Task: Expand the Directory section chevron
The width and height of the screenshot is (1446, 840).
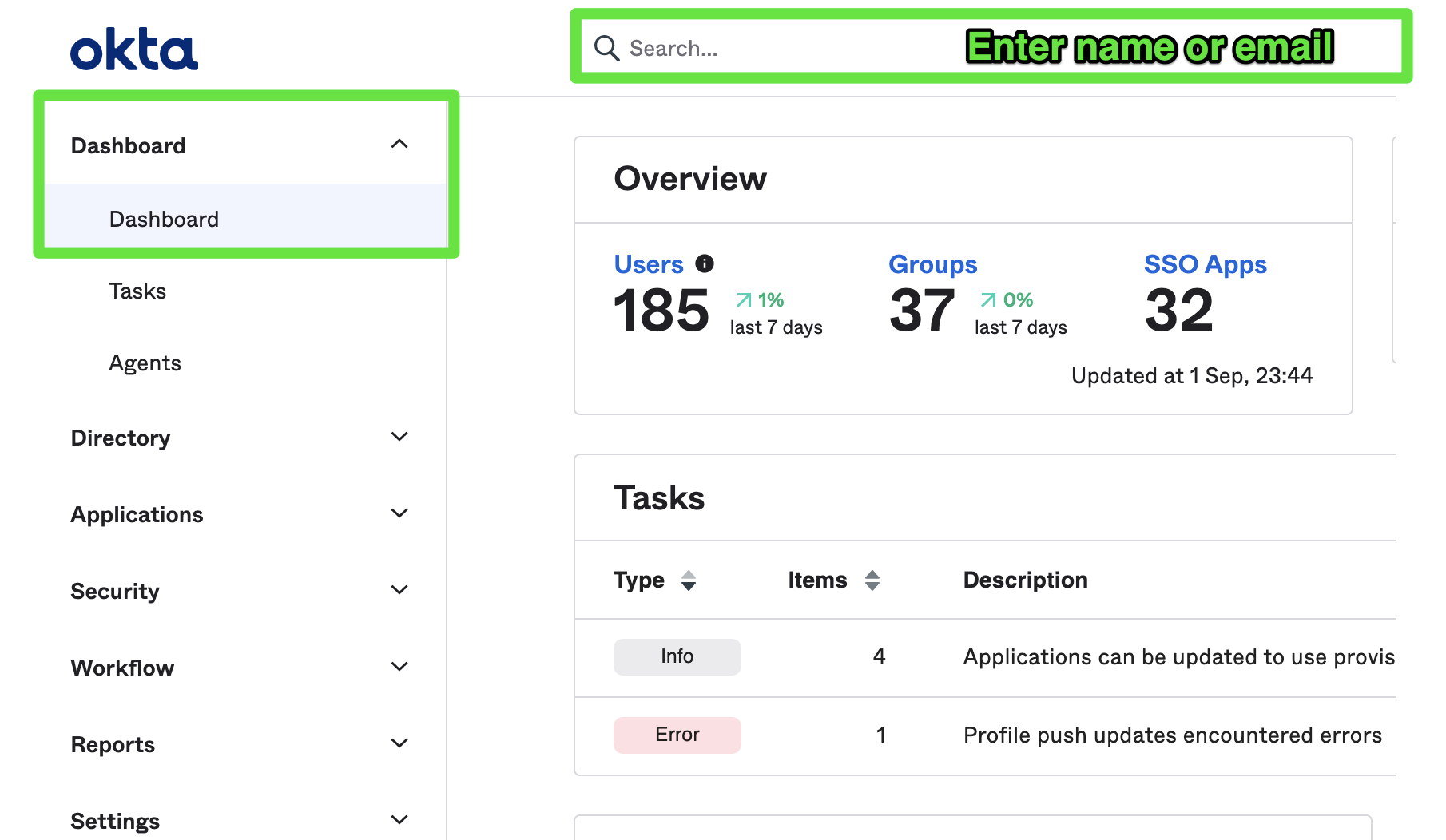Action: [399, 437]
